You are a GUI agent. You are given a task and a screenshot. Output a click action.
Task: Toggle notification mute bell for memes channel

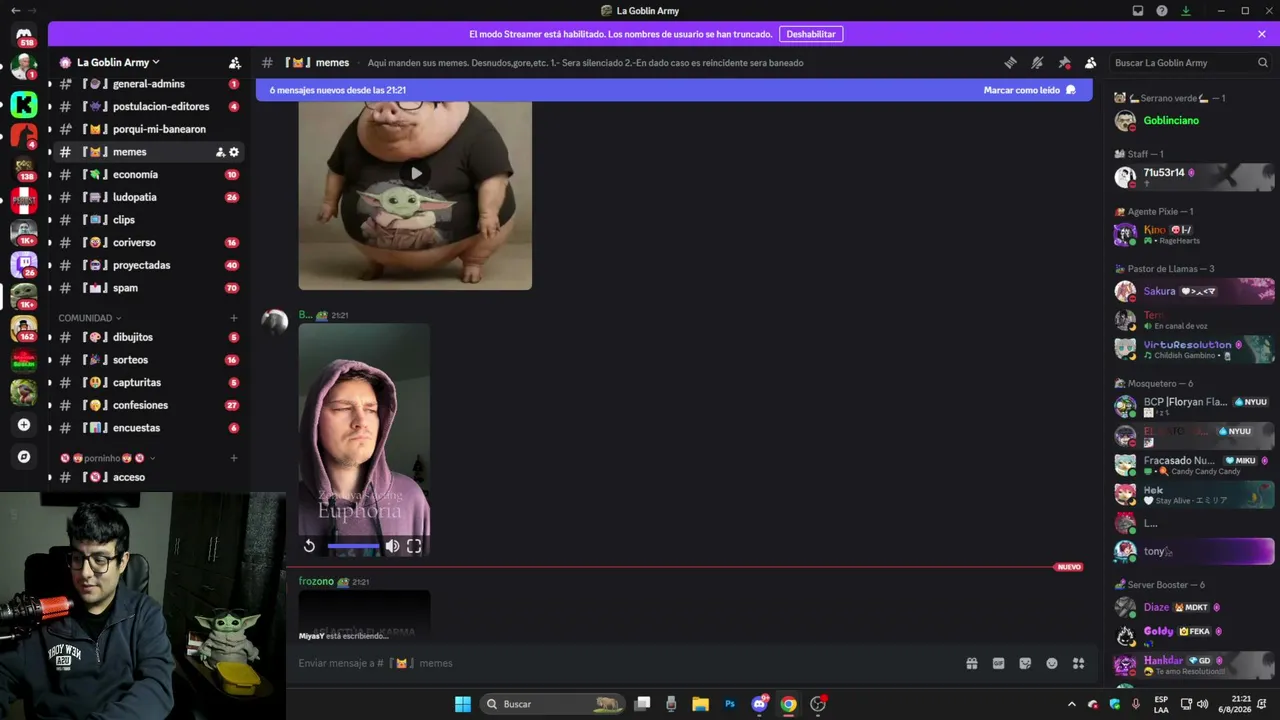pos(1037,62)
